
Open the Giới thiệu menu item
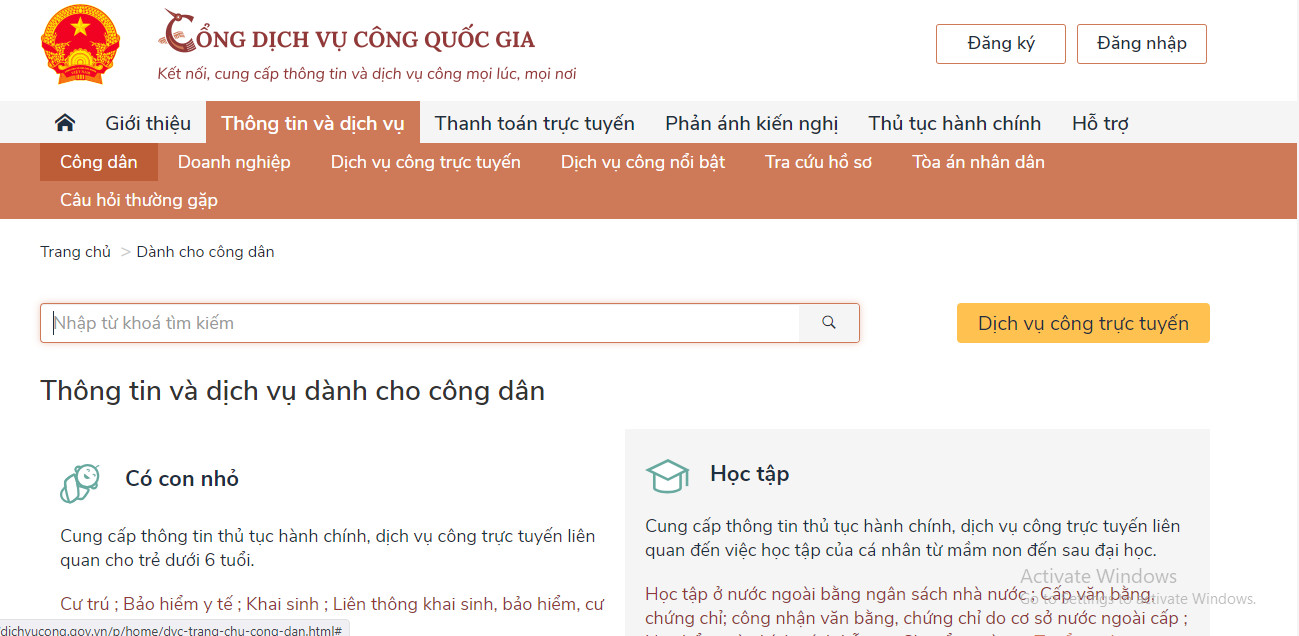148,123
